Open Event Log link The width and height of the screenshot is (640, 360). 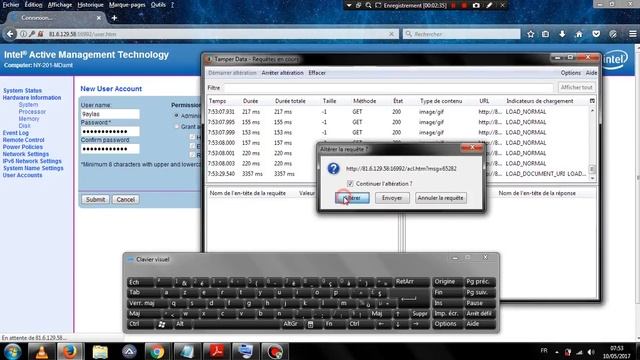(16, 133)
